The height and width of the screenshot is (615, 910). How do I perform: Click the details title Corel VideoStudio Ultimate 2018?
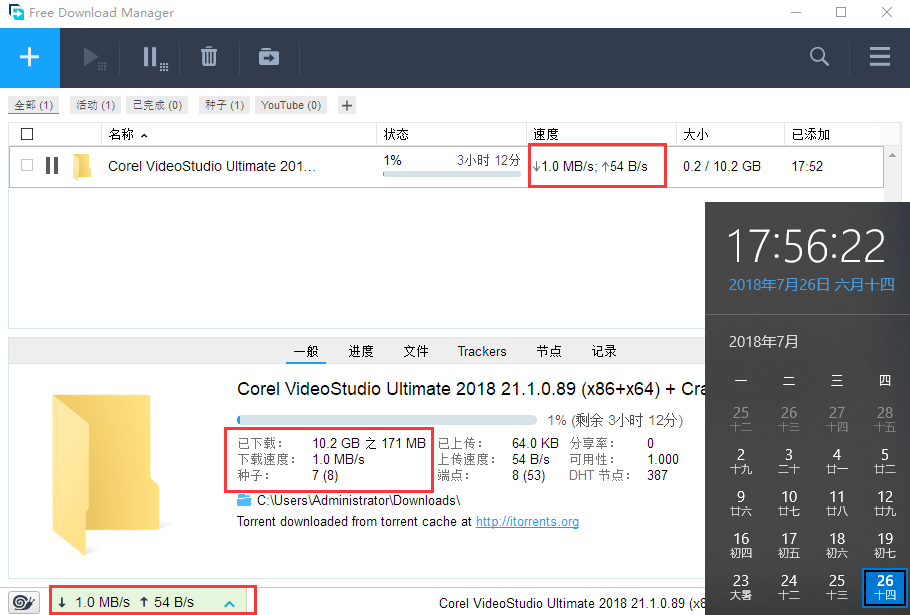[x=471, y=389]
